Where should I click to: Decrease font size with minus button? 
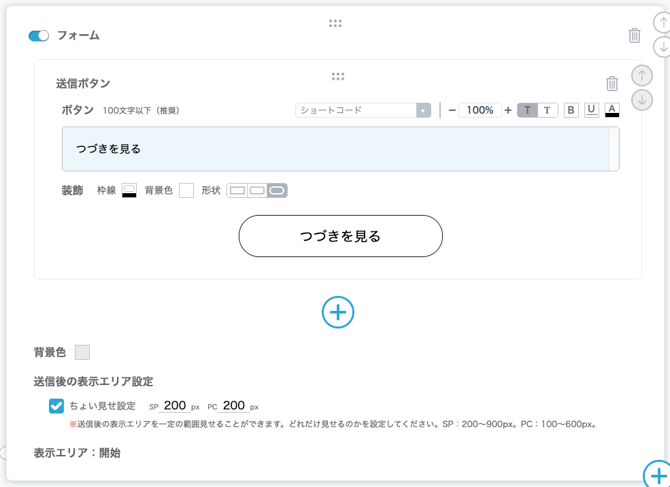(x=452, y=110)
